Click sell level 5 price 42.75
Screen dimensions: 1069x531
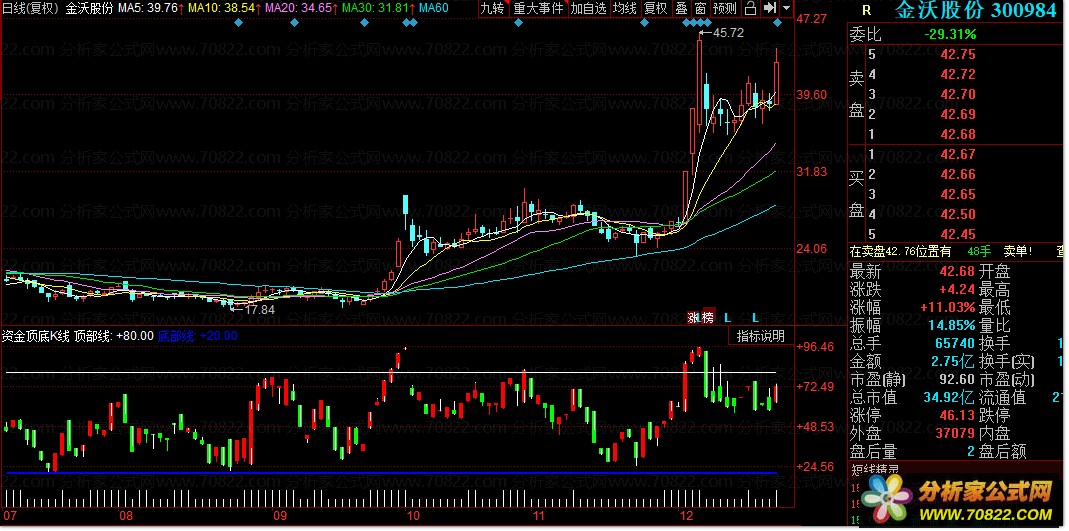point(958,55)
